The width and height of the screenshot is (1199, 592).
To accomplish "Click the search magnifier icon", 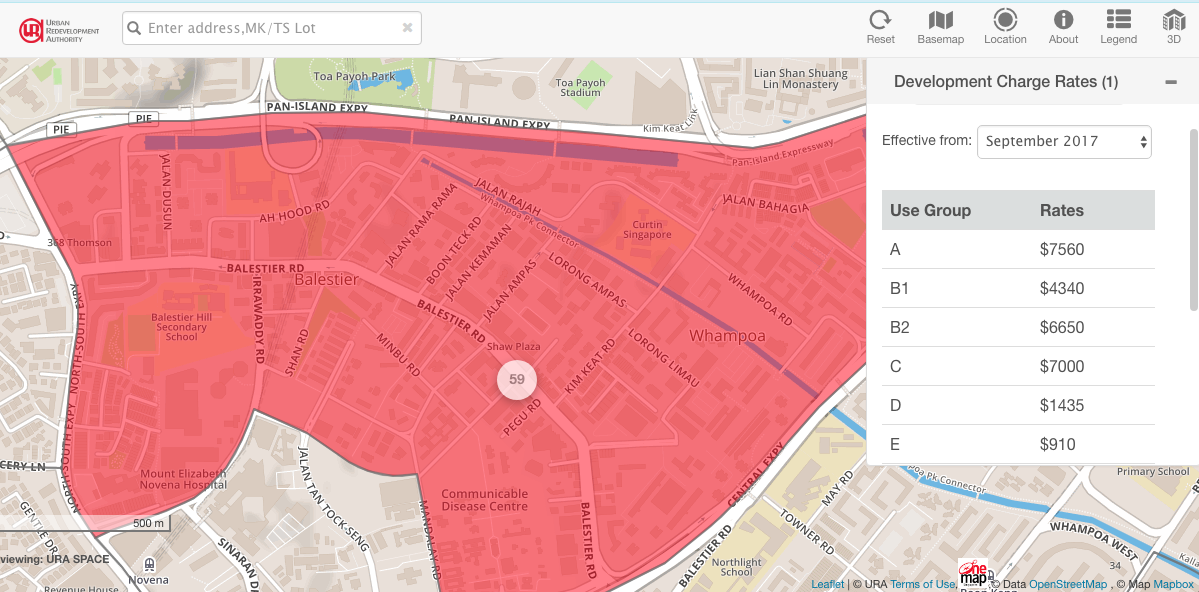I will pyautogui.click(x=134, y=28).
